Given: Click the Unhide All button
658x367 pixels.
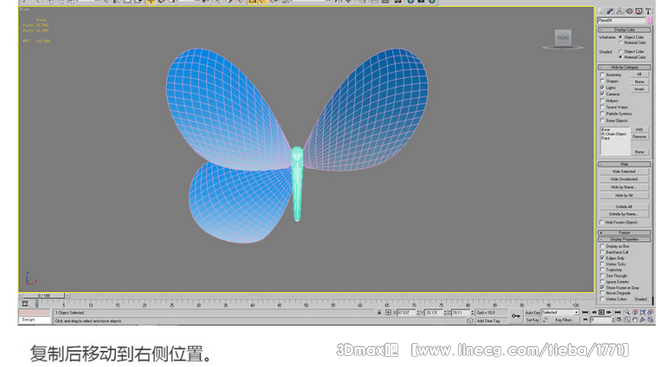Looking at the screenshot, I should click(x=624, y=207).
